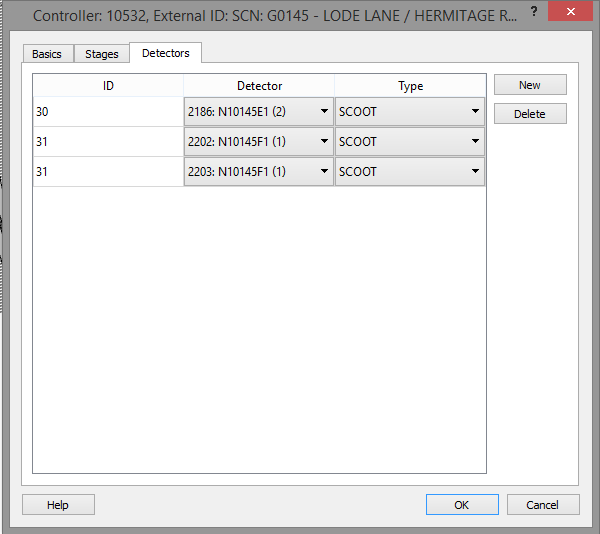The height and width of the screenshot is (534, 600).
Task: Select the ID cell 31 for detector 2203
Action: pyautogui.click(x=108, y=171)
